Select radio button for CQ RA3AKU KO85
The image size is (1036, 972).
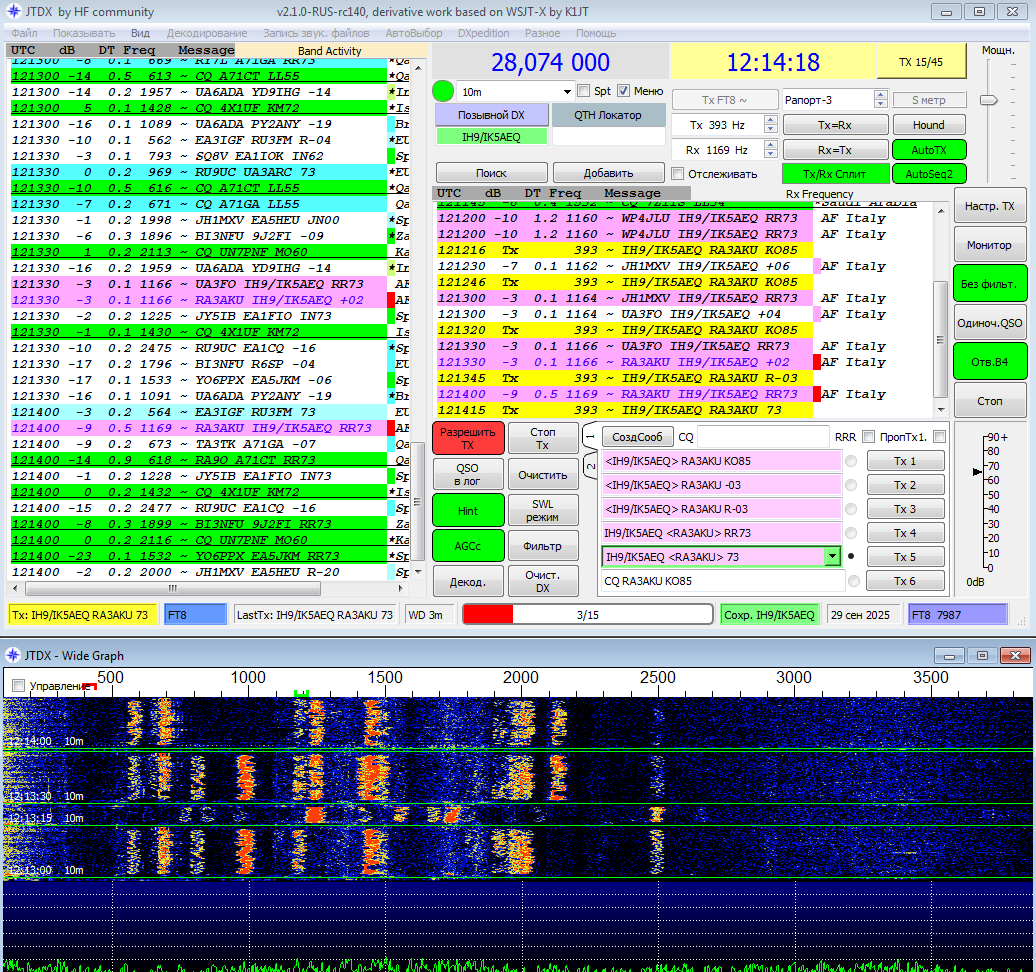(854, 581)
